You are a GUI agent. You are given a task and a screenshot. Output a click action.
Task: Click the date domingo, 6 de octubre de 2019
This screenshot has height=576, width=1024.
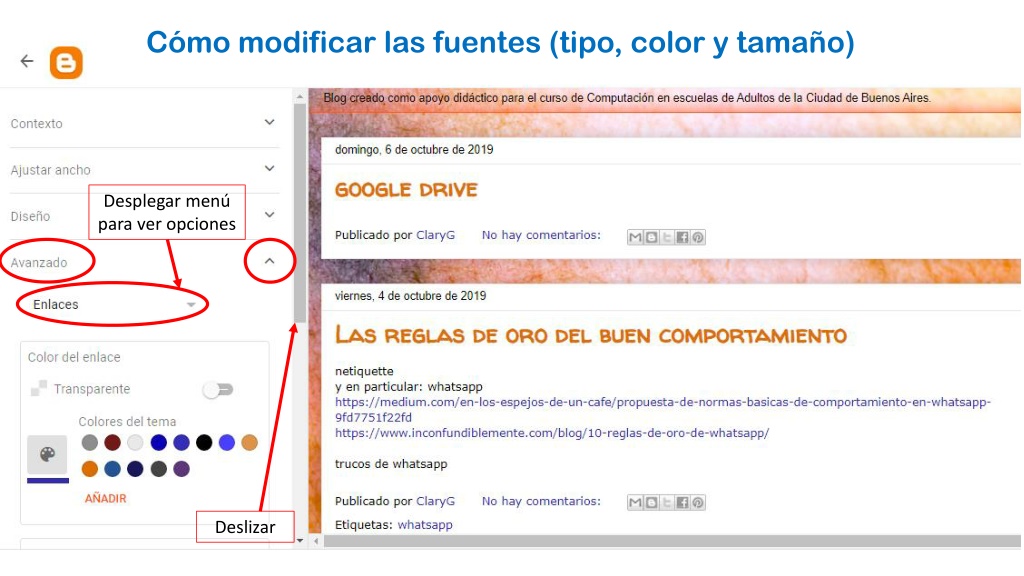[x=414, y=150]
